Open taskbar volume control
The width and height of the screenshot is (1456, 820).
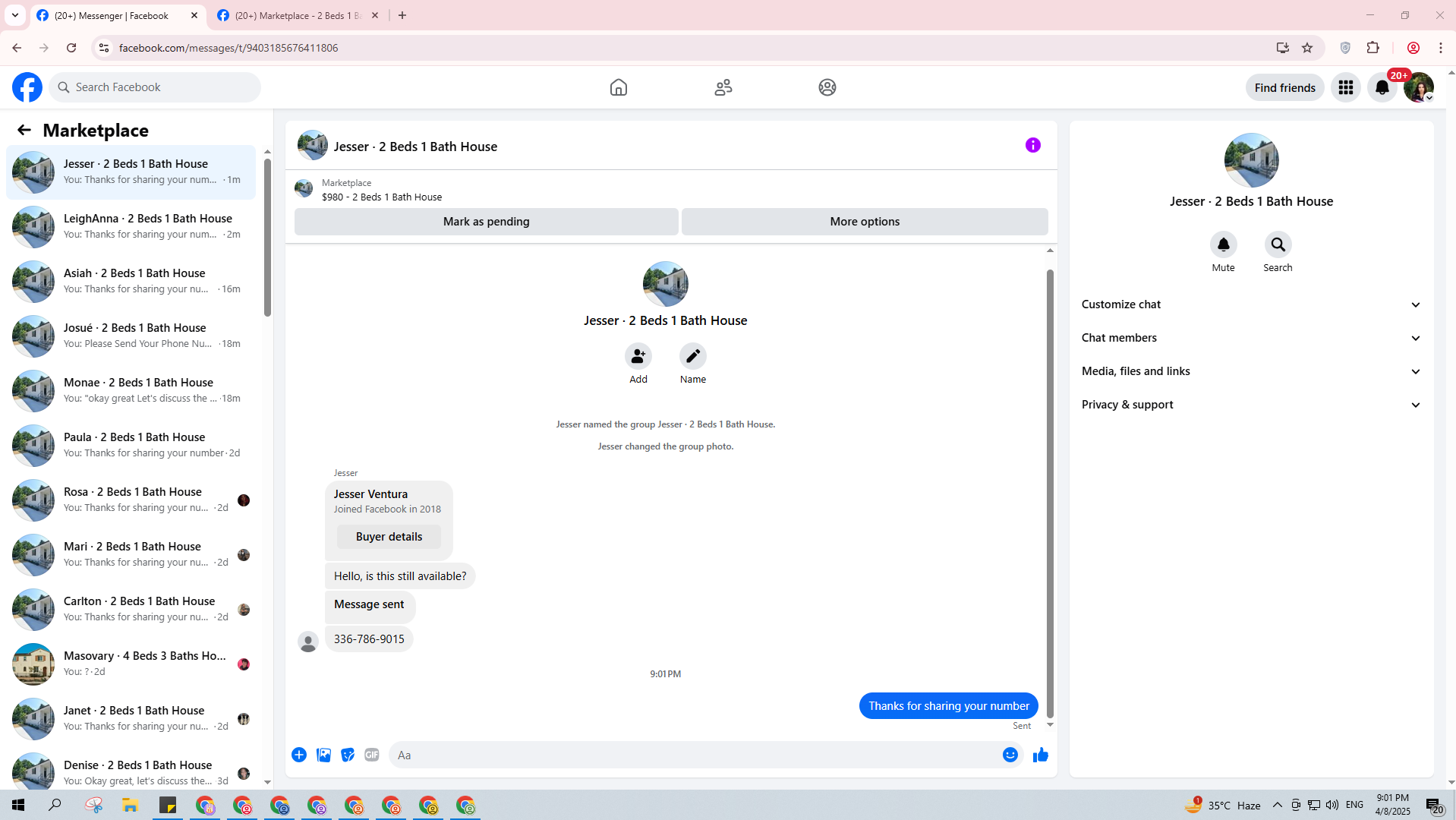click(1332, 805)
